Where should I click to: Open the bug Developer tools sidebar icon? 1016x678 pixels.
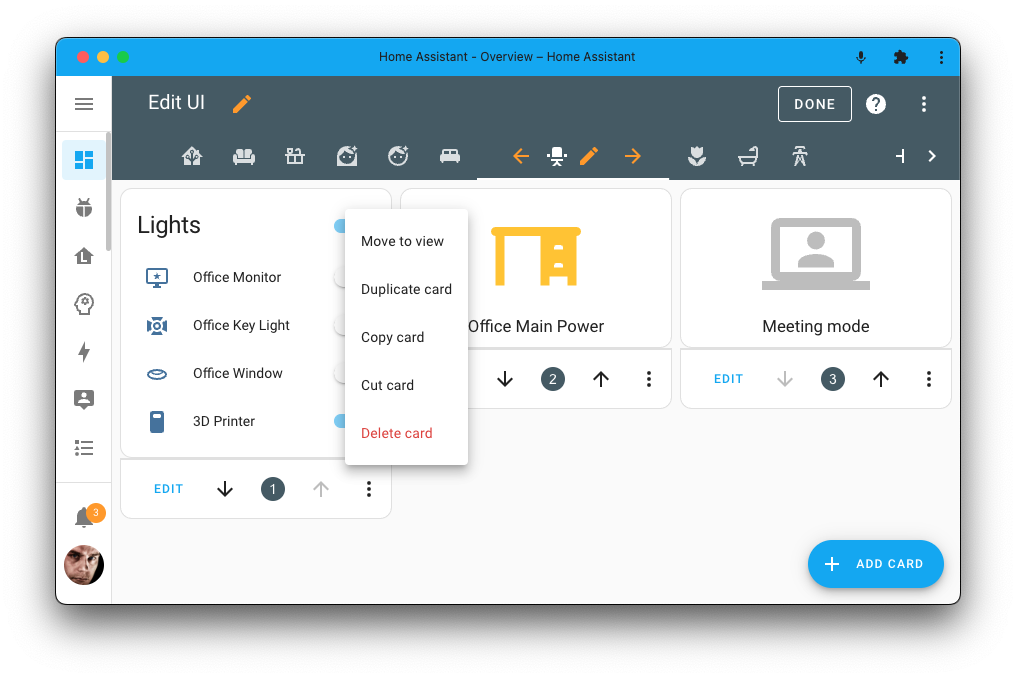pyautogui.click(x=84, y=207)
